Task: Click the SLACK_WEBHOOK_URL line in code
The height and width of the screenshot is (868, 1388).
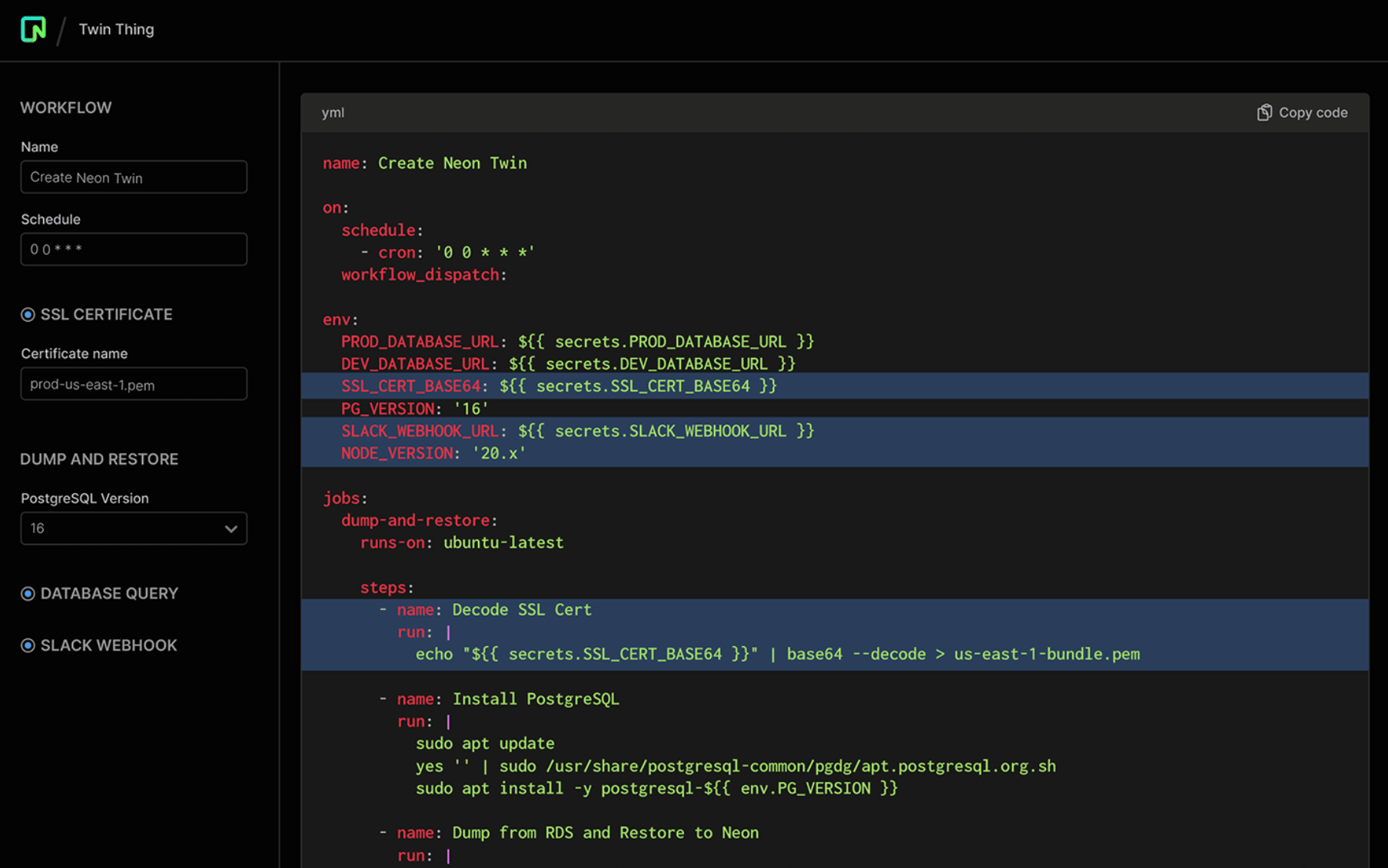Action: point(576,431)
